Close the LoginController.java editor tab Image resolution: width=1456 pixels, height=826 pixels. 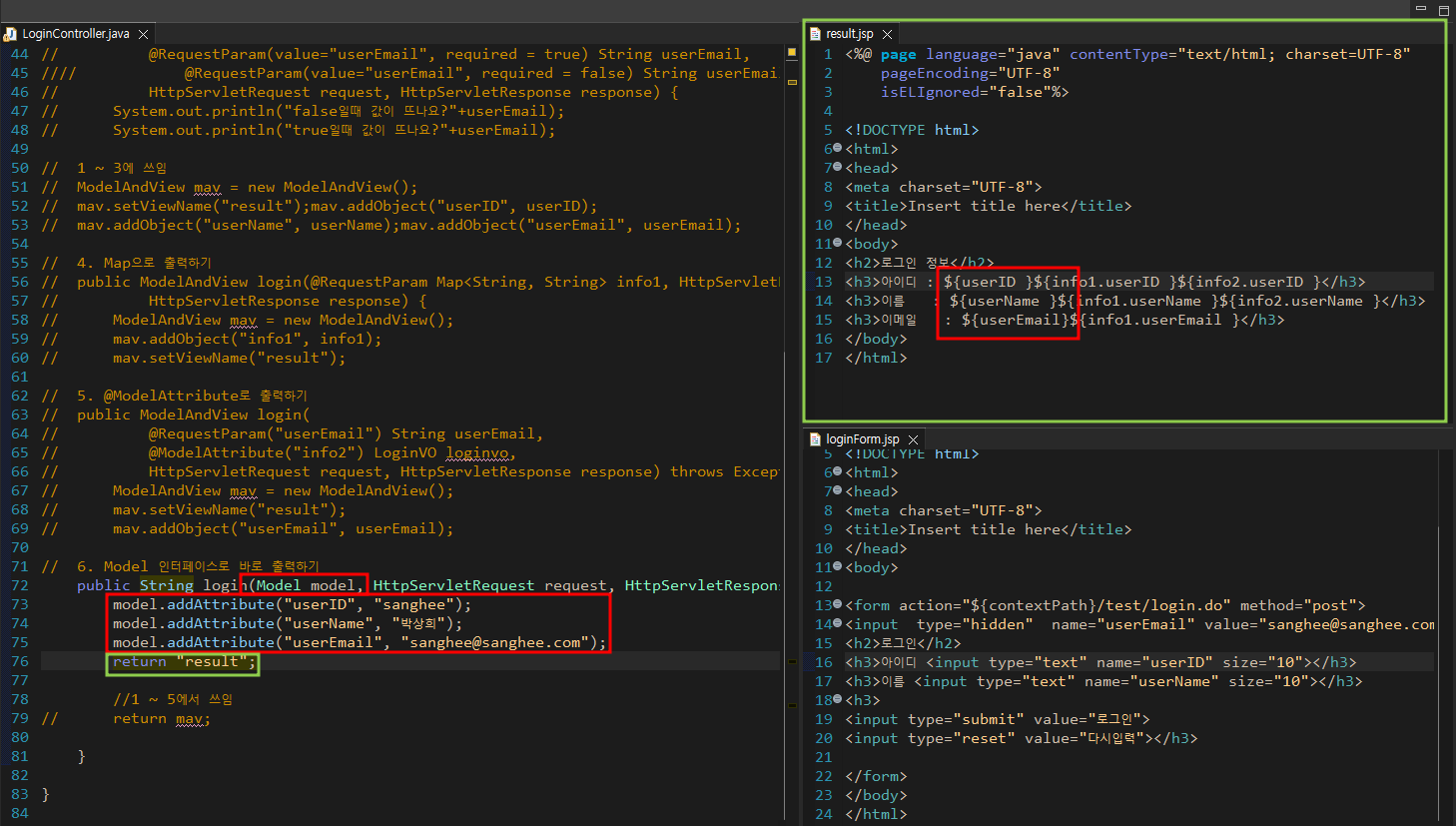click(x=144, y=34)
